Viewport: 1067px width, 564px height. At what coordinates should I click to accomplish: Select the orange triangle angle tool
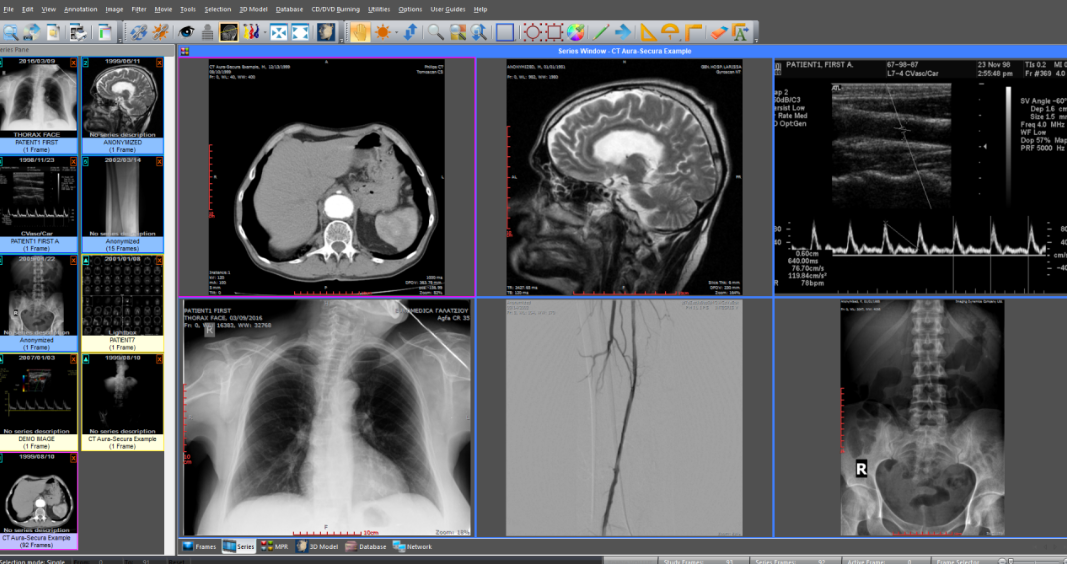point(648,32)
